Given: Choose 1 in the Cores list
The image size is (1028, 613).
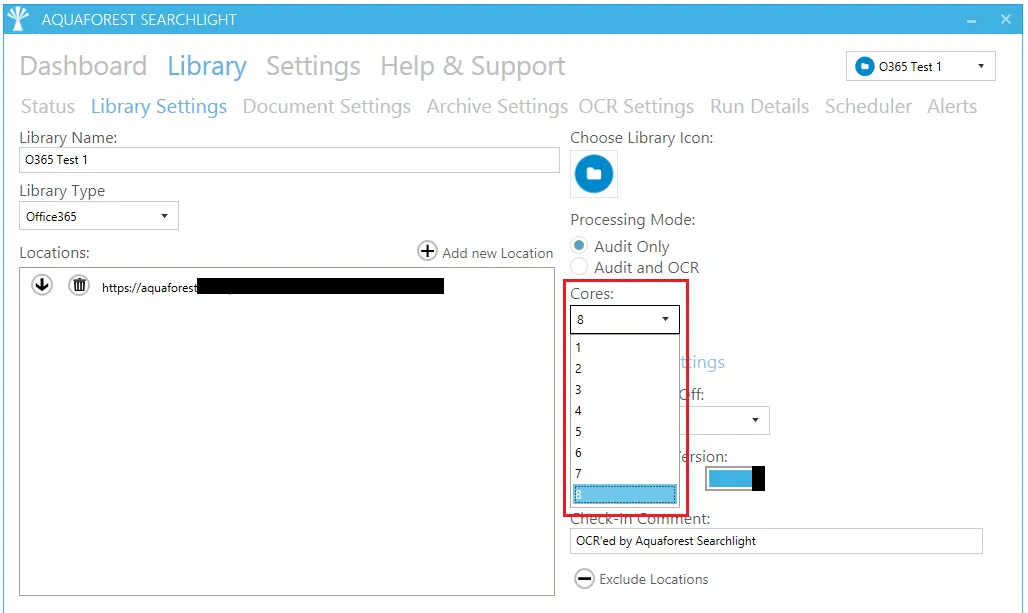Looking at the screenshot, I should coord(625,347).
